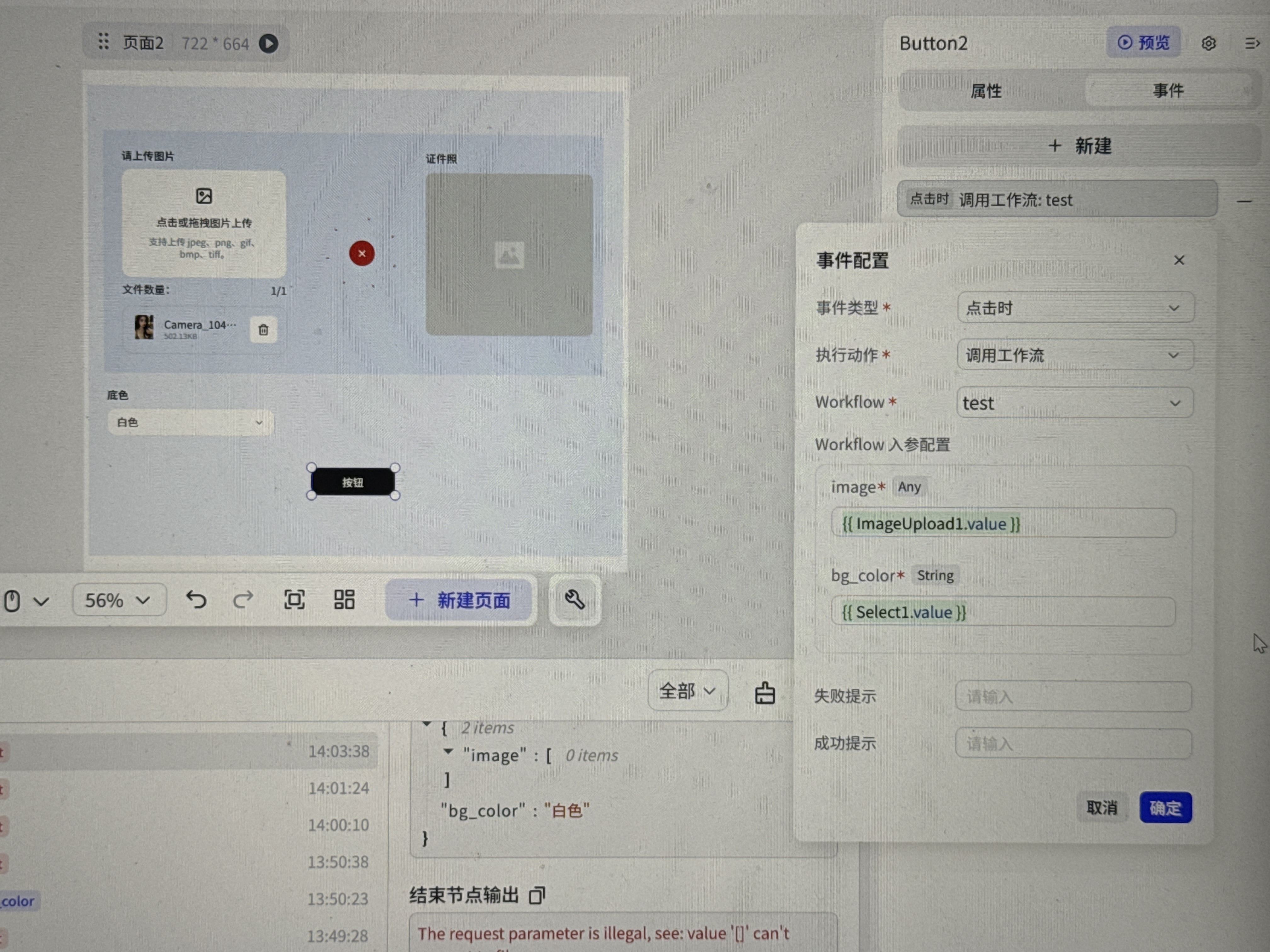Screen dimensions: 1270x952
Task: Click the Button2 settings gear icon
Action: click(1208, 44)
